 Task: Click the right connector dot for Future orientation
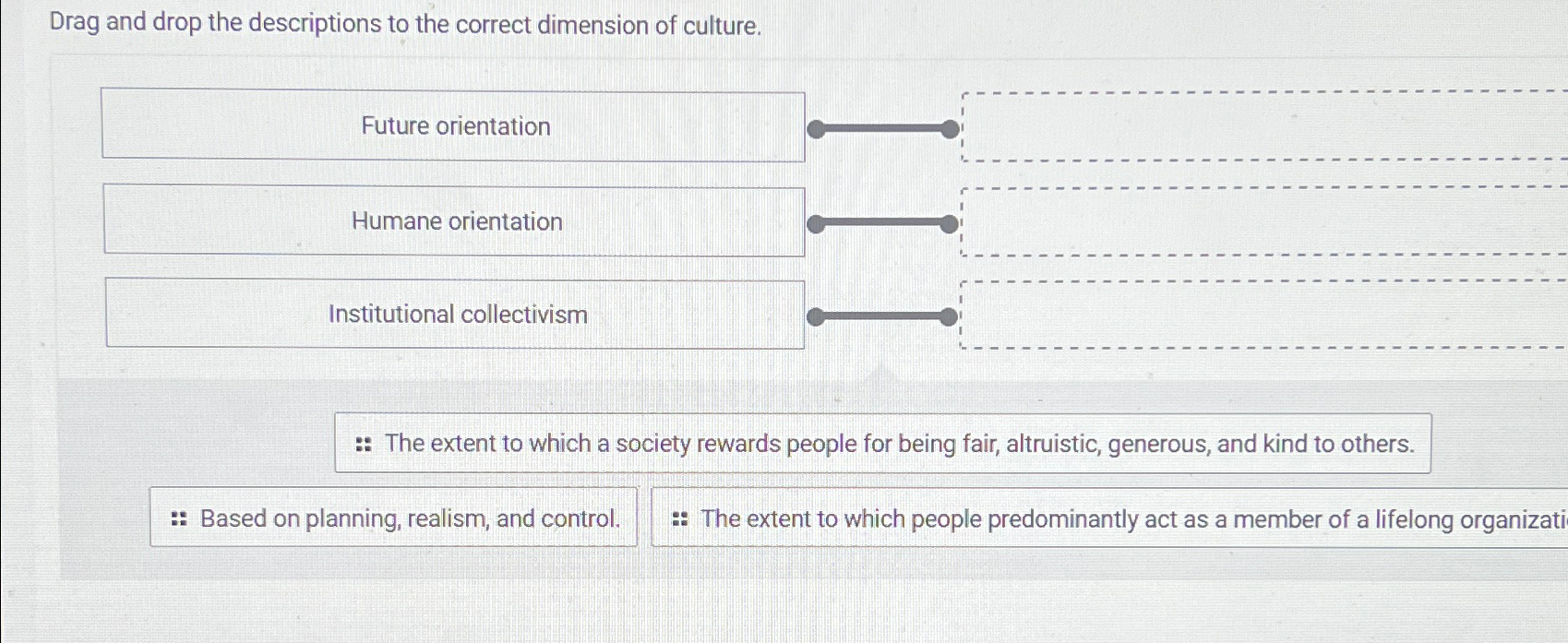point(950,129)
